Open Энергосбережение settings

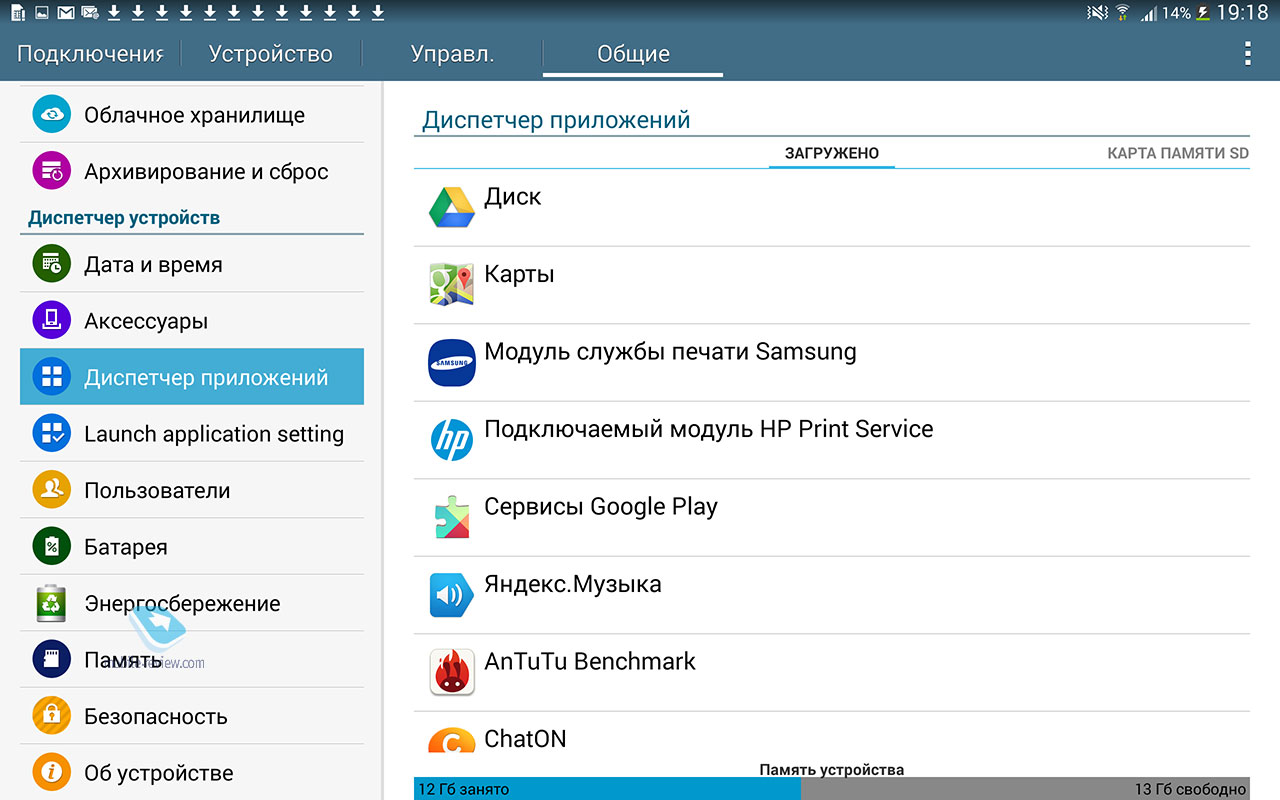[192, 603]
